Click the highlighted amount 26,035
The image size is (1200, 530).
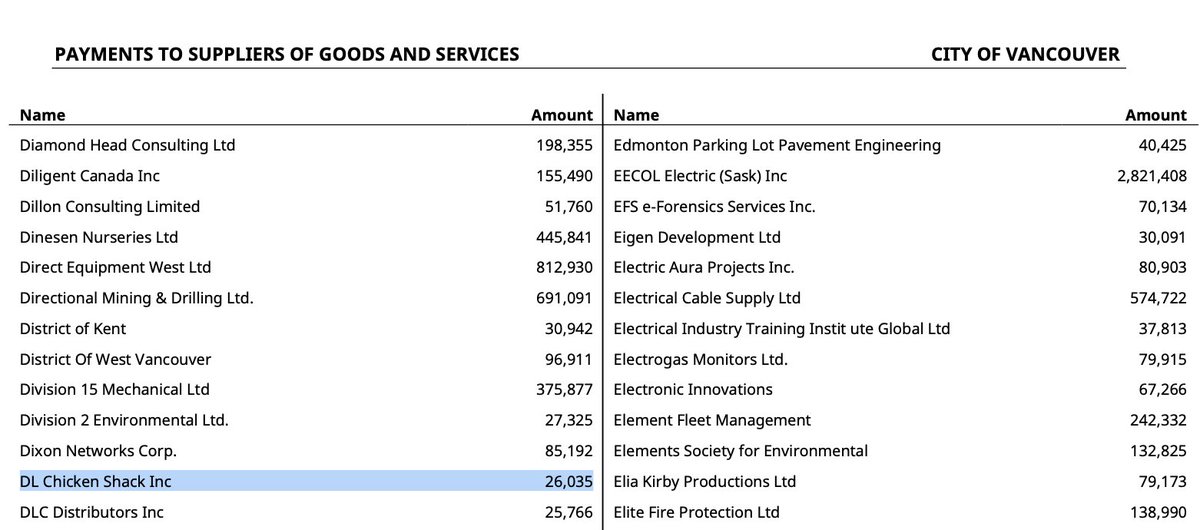[x=569, y=481]
